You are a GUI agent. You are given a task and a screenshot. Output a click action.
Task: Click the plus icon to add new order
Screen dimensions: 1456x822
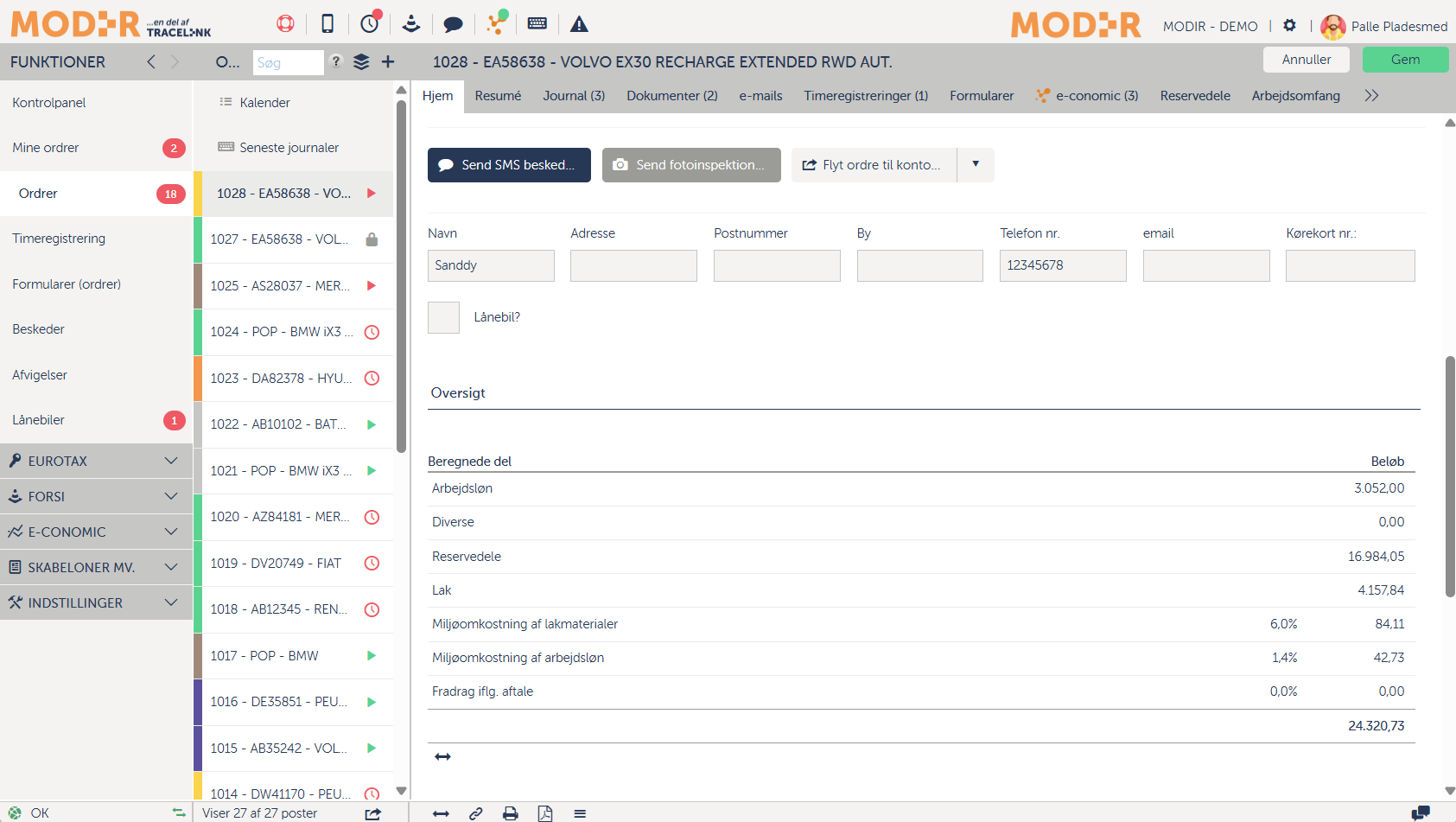click(x=388, y=62)
